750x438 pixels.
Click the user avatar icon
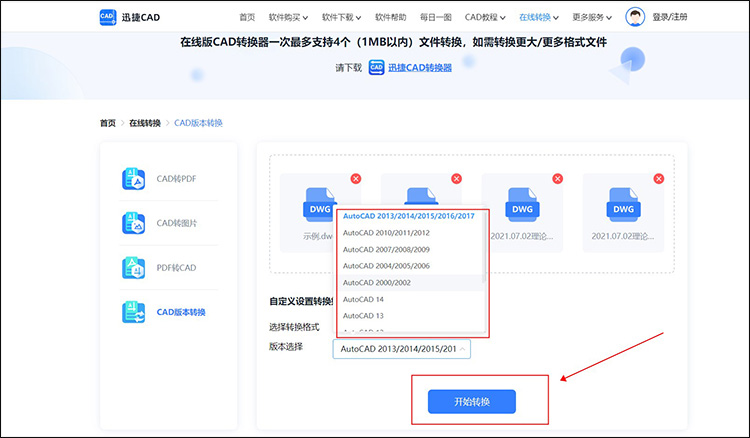point(635,17)
